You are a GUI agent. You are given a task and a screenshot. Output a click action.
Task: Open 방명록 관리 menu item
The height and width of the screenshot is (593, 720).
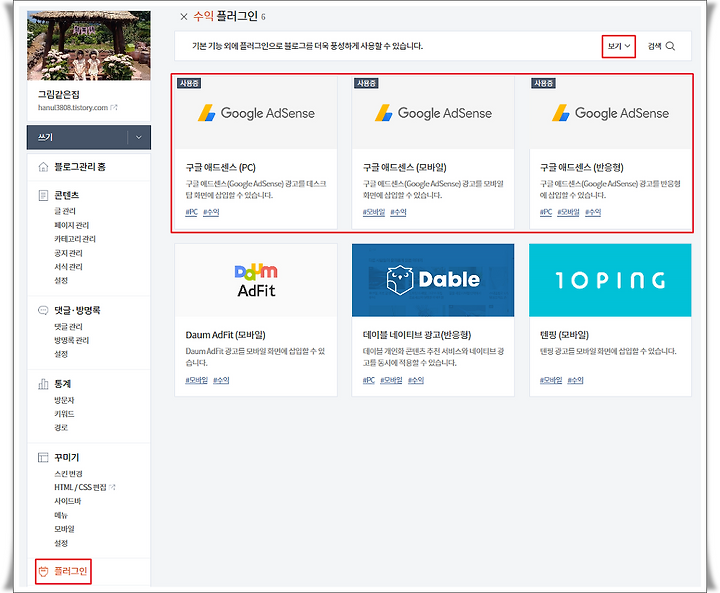(x=72, y=340)
